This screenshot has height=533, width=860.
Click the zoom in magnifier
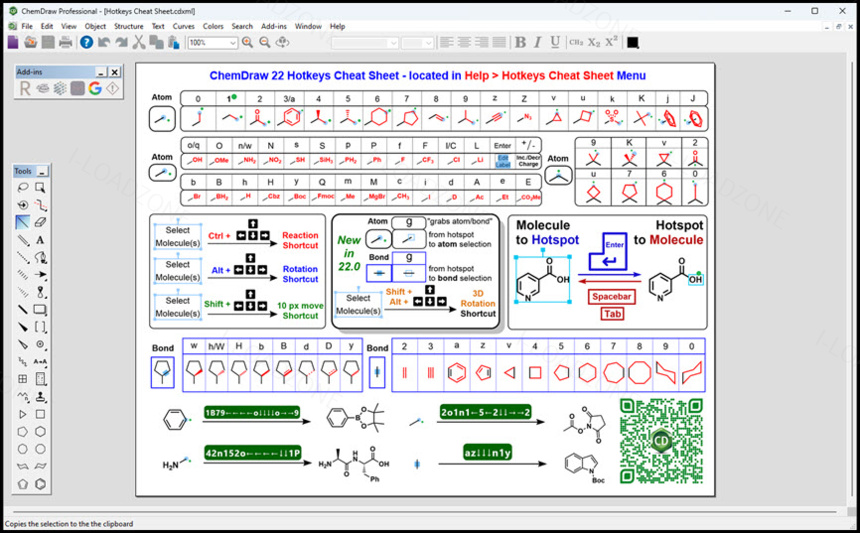247,42
